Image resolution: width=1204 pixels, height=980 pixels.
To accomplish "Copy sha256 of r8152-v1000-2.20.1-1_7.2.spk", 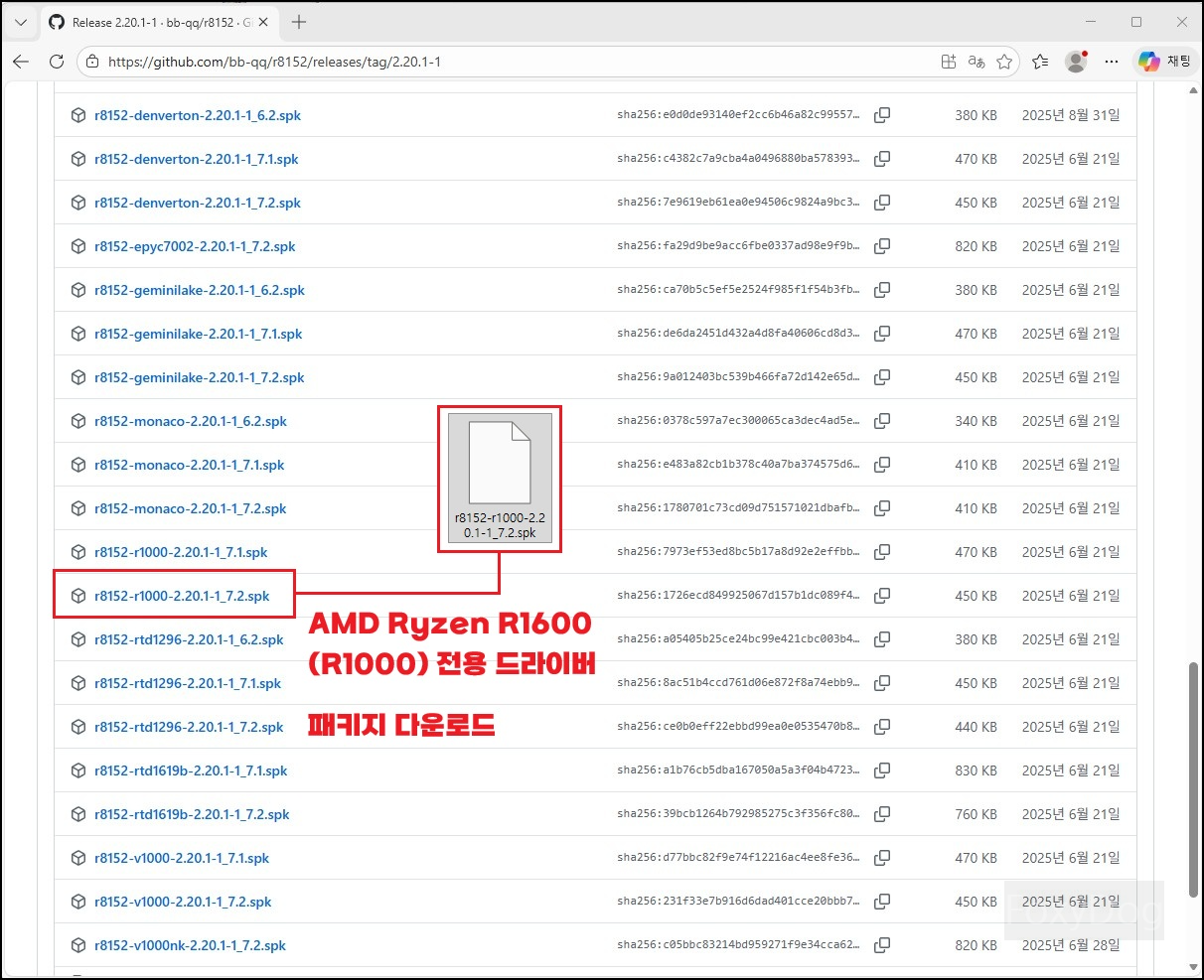I will click(x=881, y=902).
